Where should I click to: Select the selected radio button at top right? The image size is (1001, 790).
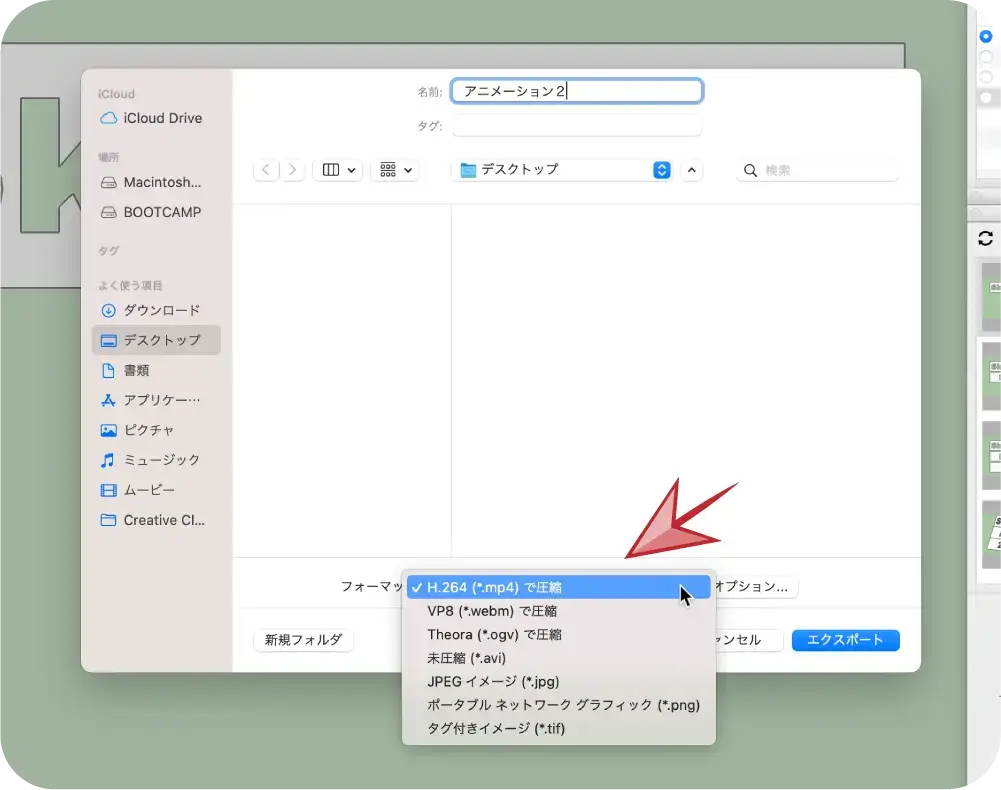pos(985,36)
